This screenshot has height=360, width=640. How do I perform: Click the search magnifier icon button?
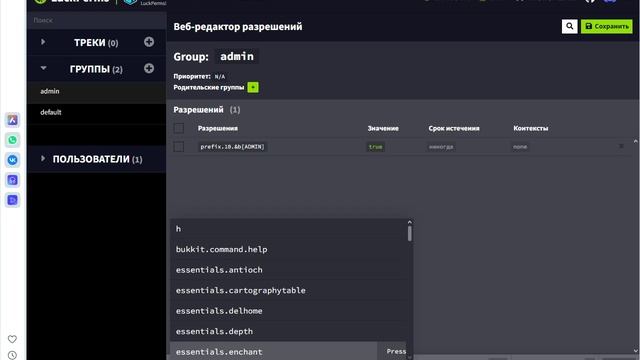coord(569,26)
